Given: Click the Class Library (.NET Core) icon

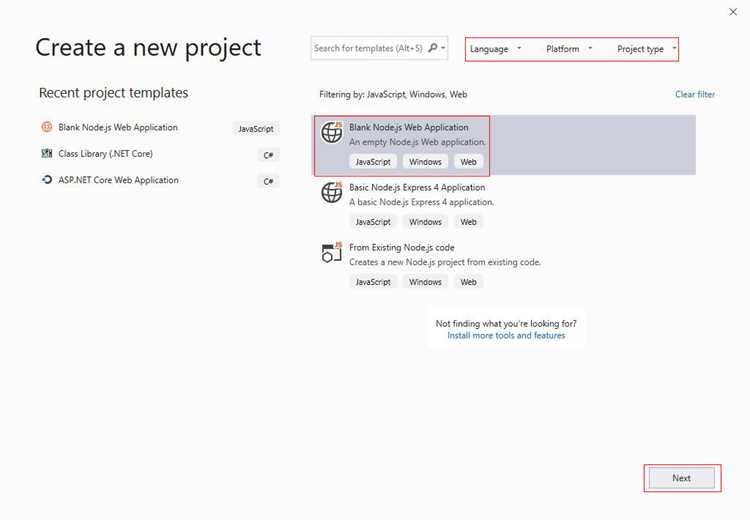Looking at the screenshot, I should tap(46, 153).
